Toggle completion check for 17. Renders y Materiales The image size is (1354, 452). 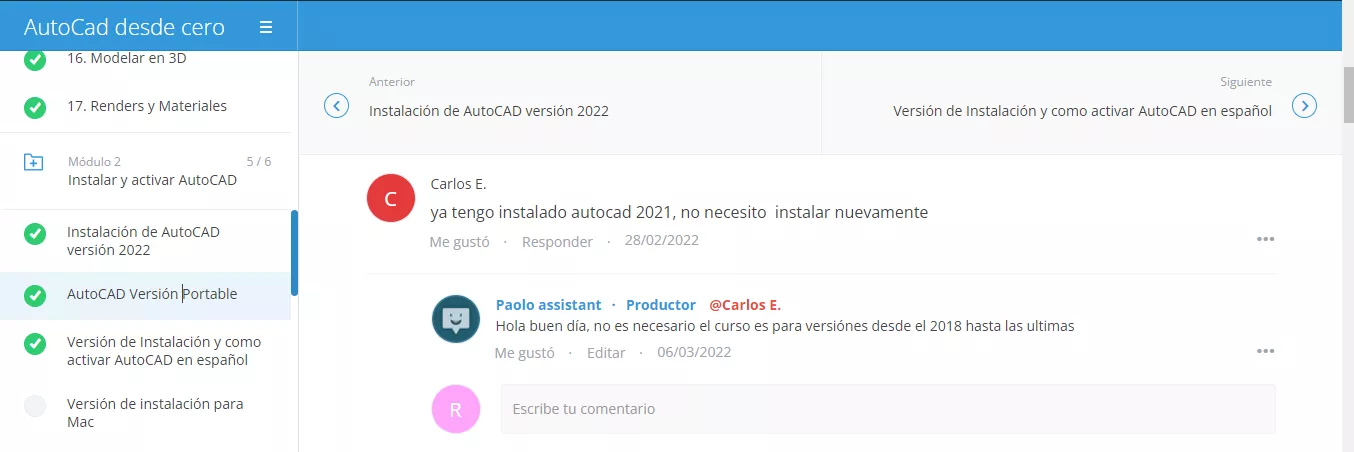coord(35,107)
